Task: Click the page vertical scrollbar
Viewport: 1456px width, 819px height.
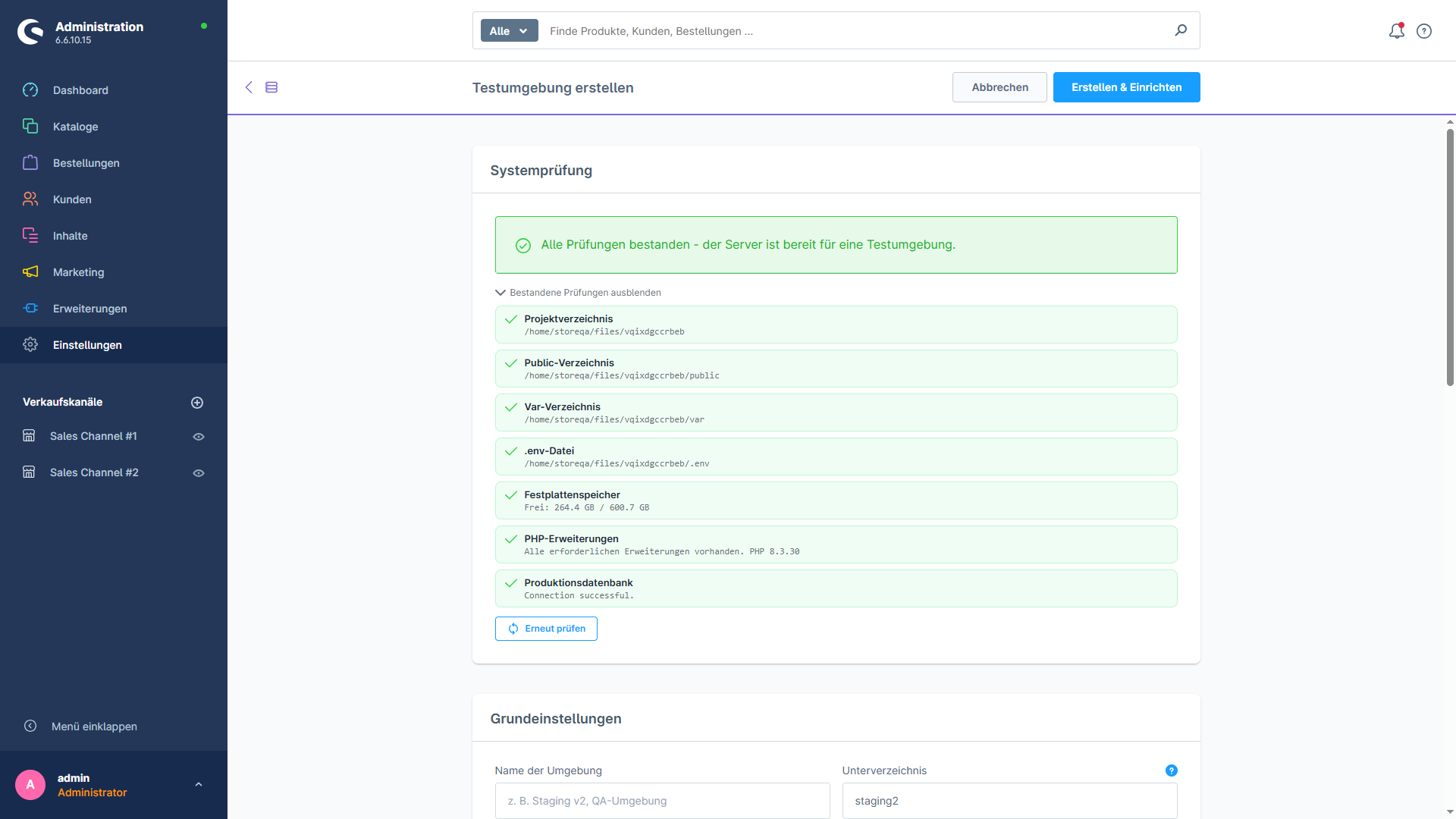Action: 1450,258
